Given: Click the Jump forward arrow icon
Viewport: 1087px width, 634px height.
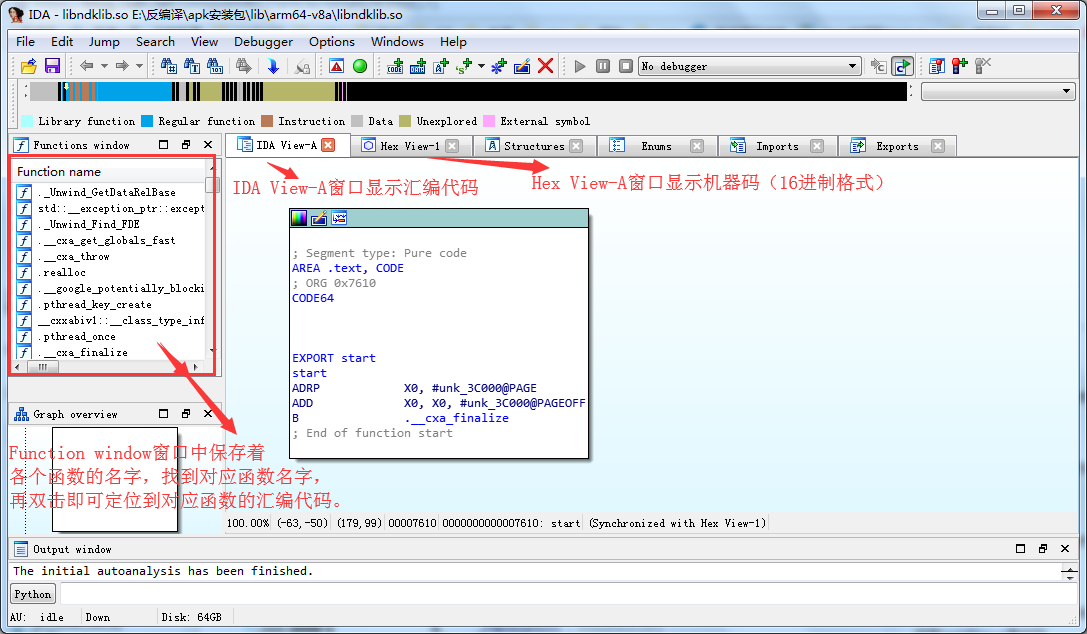Looking at the screenshot, I should (122, 66).
